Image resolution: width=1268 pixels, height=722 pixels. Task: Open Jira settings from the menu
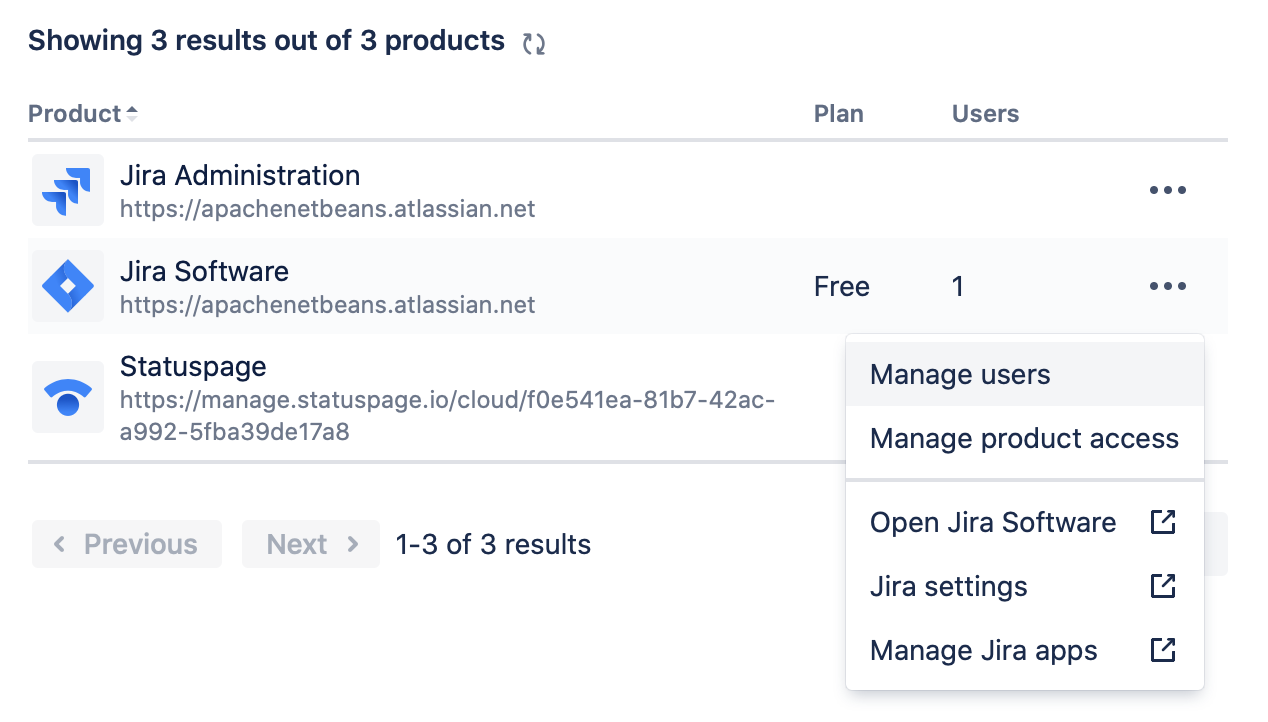click(x=948, y=587)
